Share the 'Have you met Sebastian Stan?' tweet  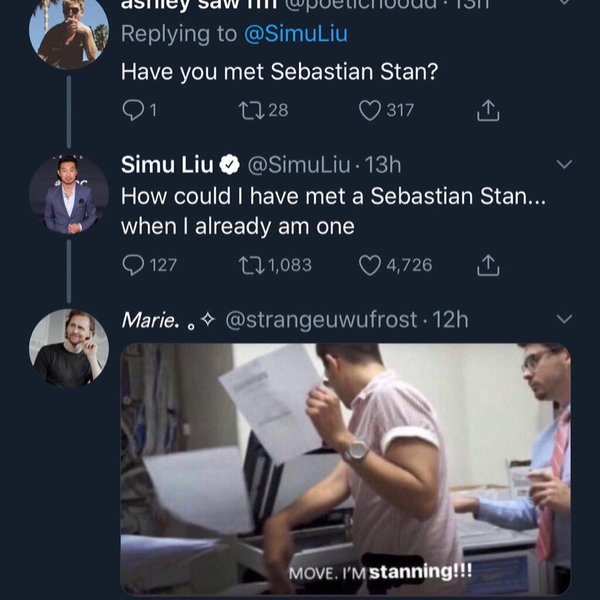[x=487, y=110]
